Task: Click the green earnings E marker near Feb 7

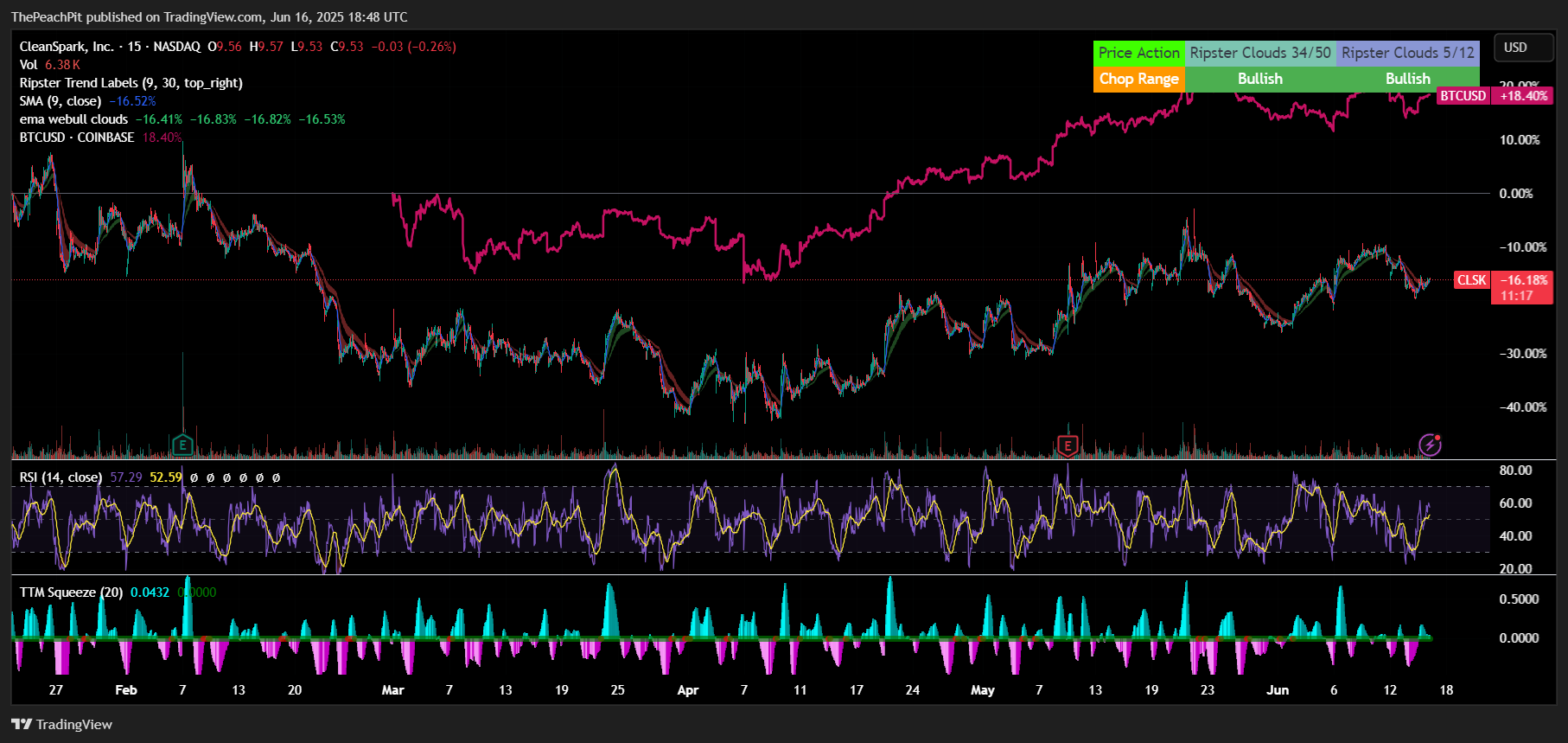Action: (x=182, y=445)
